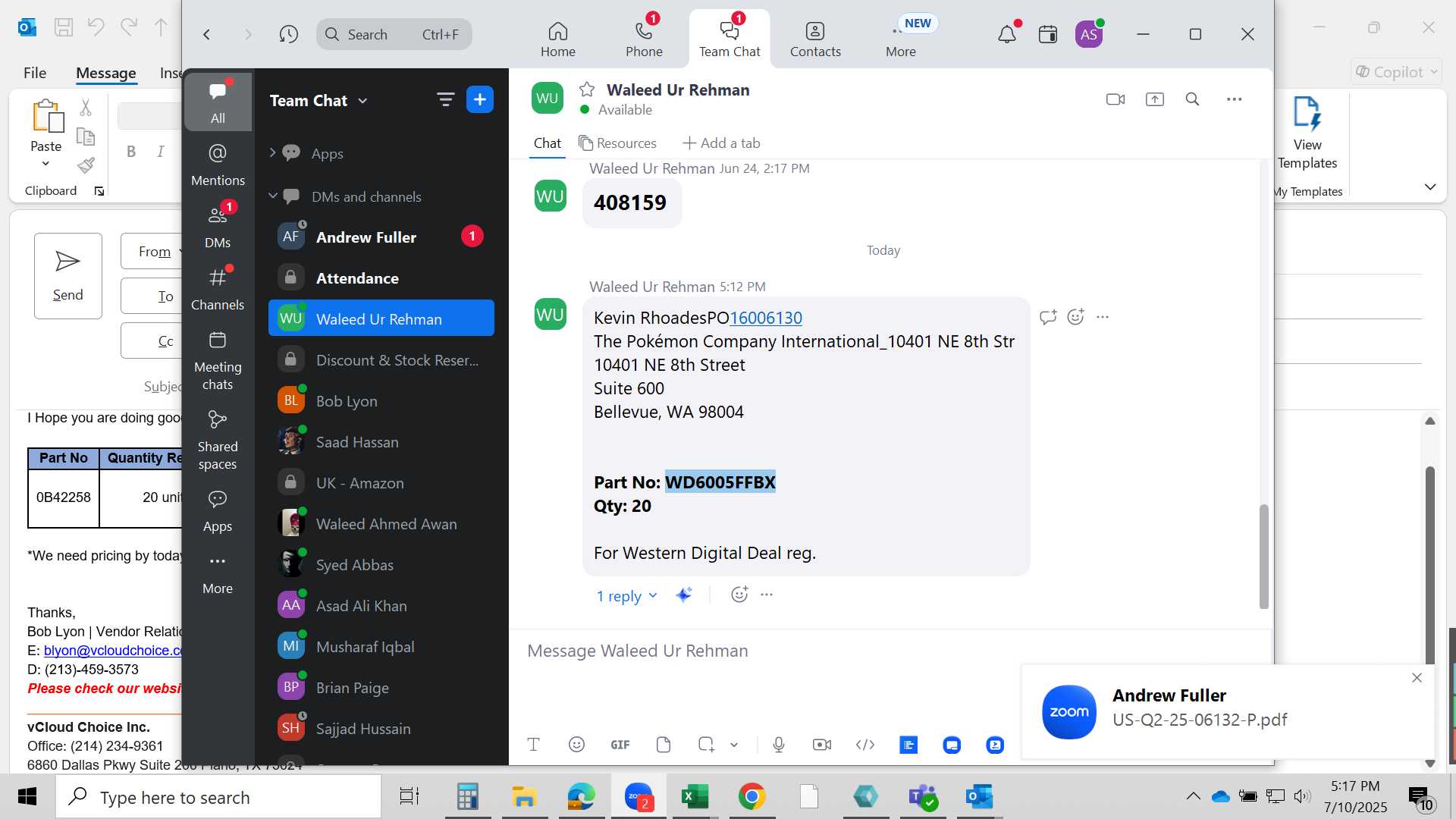Open the Team Chat dropdown

coord(318,100)
